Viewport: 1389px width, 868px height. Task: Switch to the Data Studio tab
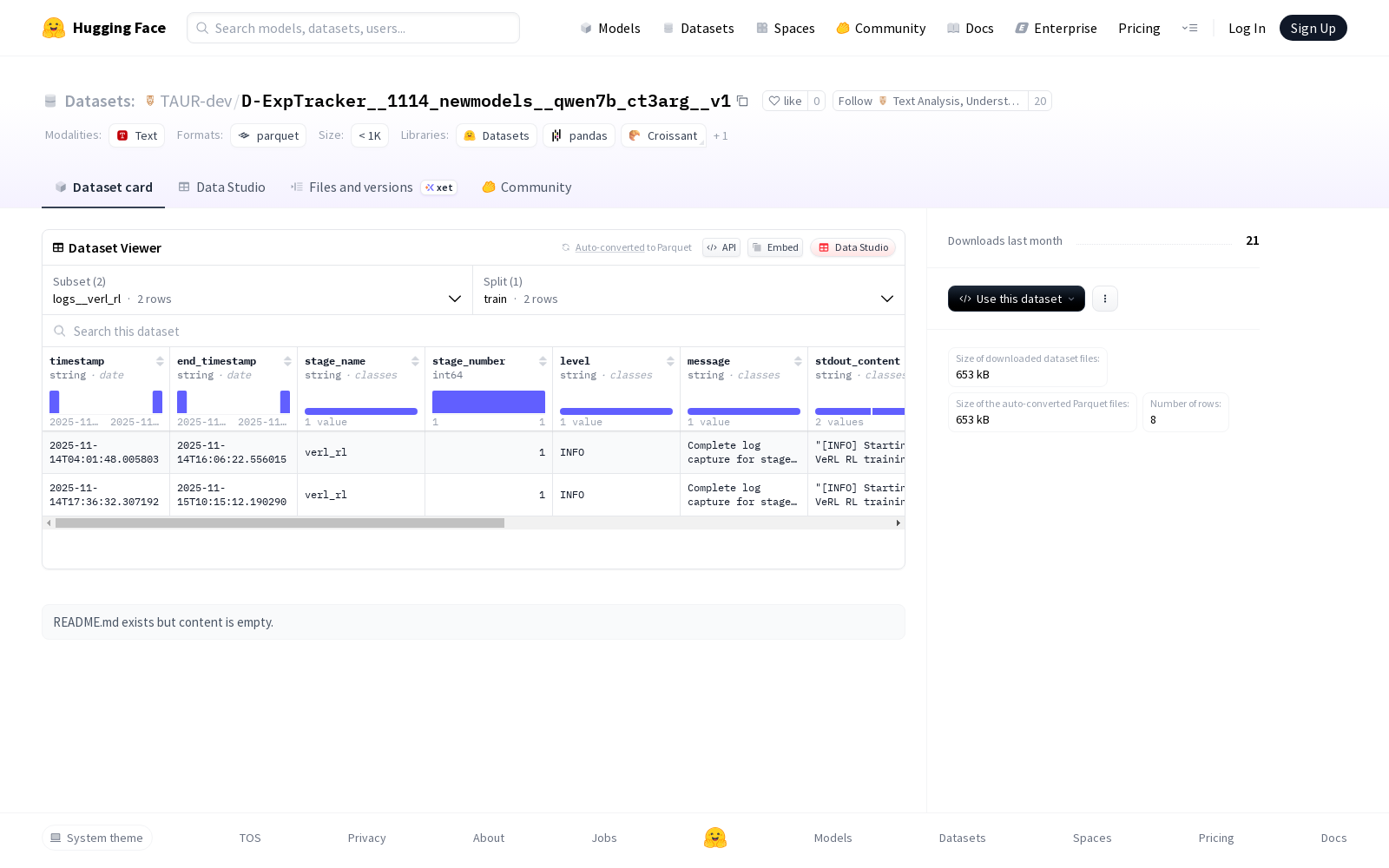(x=221, y=187)
